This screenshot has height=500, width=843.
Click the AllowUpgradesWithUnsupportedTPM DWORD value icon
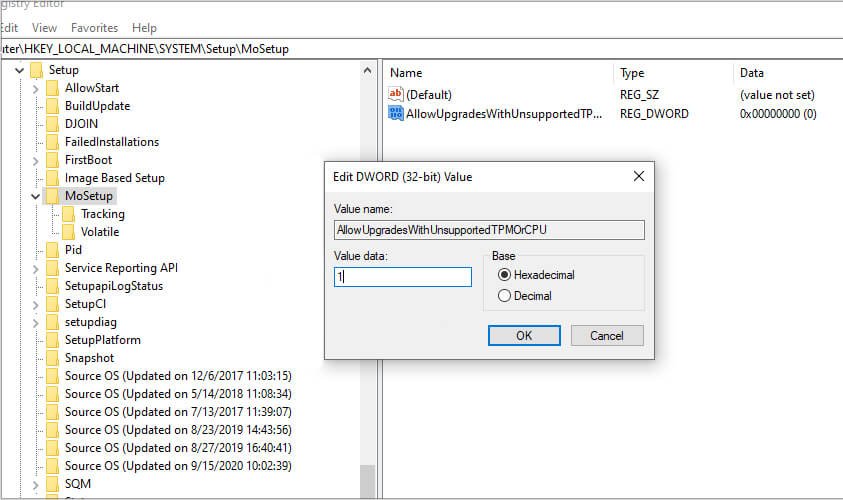click(395, 114)
